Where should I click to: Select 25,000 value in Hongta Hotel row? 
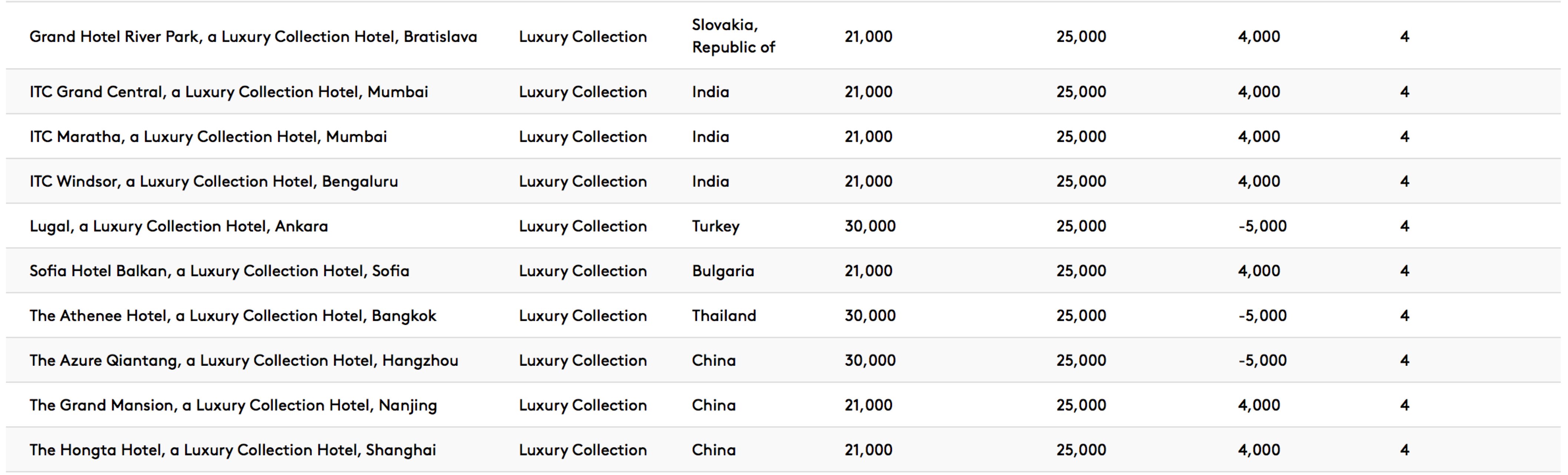1081,450
